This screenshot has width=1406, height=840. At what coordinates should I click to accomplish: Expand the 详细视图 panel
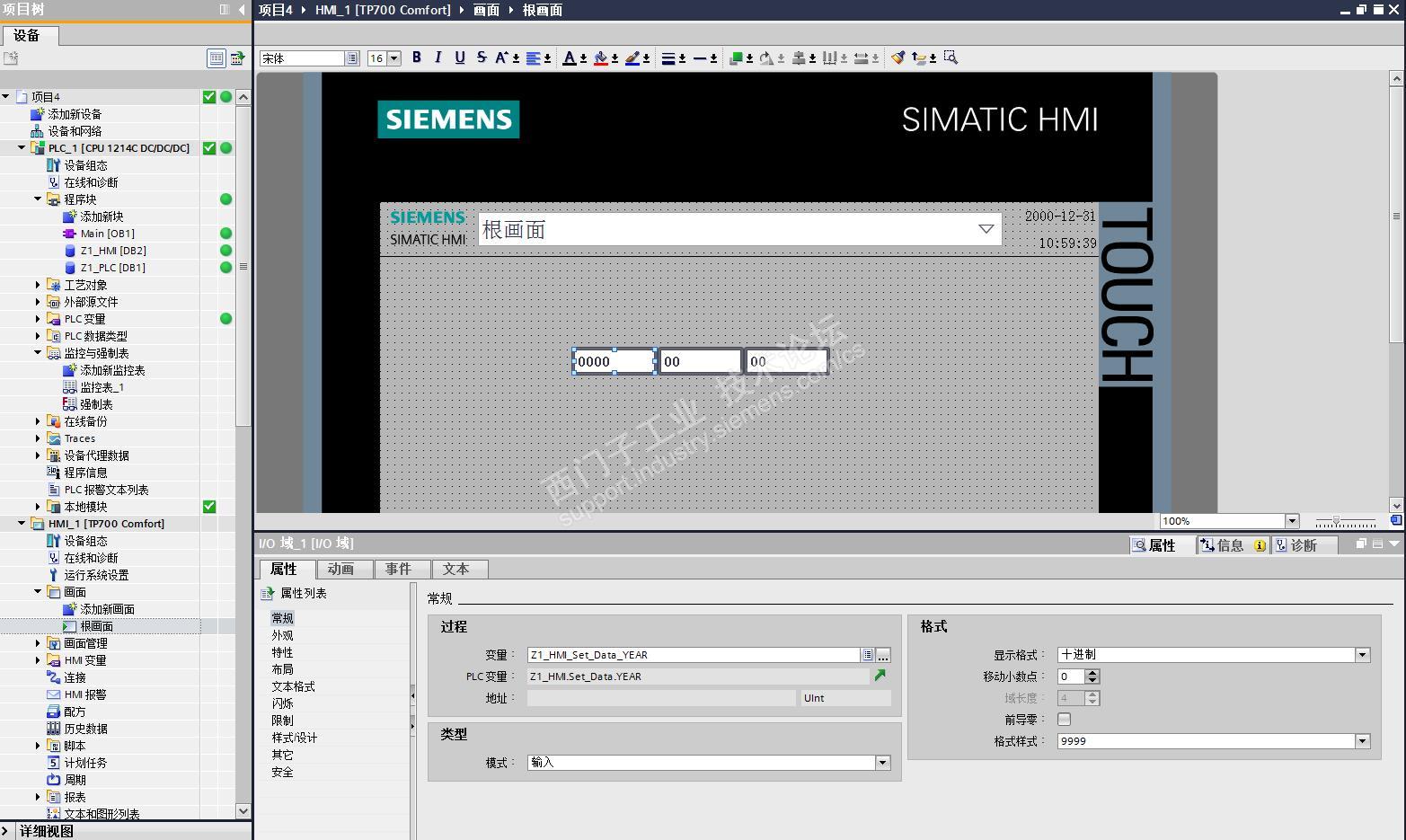click(x=7, y=831)
